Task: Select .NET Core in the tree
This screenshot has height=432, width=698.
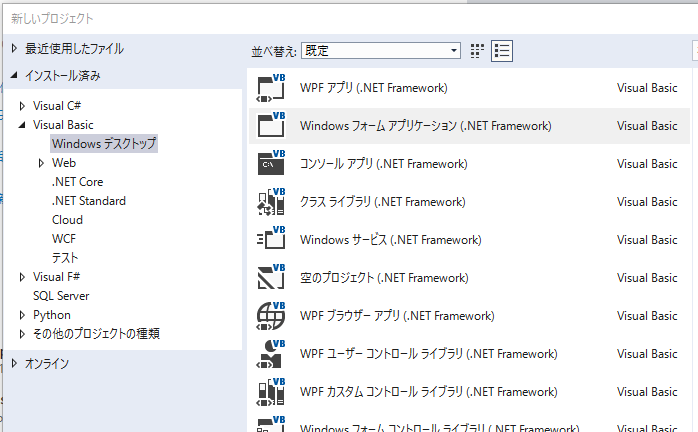Action: click(77, 182)
